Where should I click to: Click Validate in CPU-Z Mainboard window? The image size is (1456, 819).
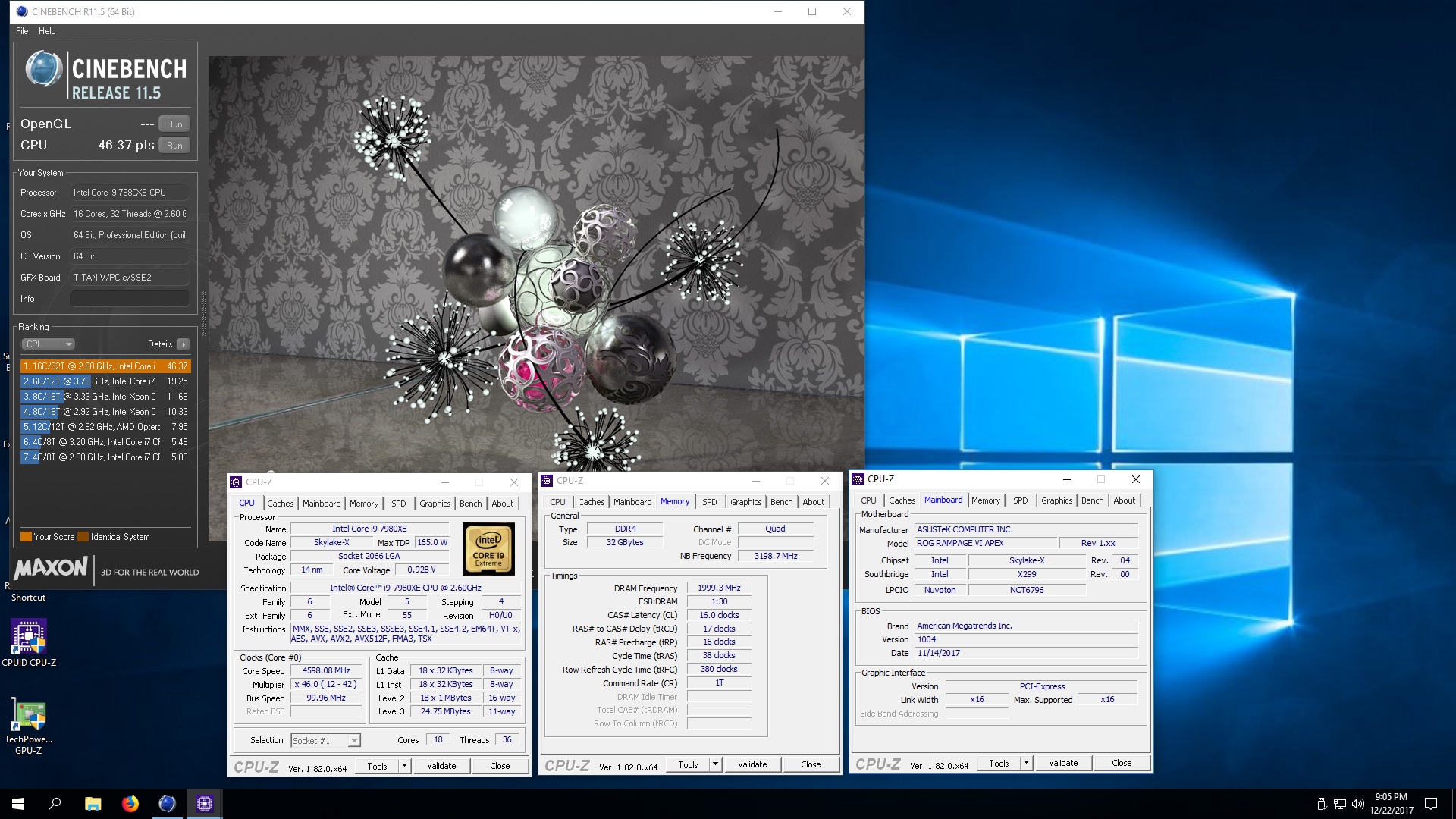coord(1063,763)
